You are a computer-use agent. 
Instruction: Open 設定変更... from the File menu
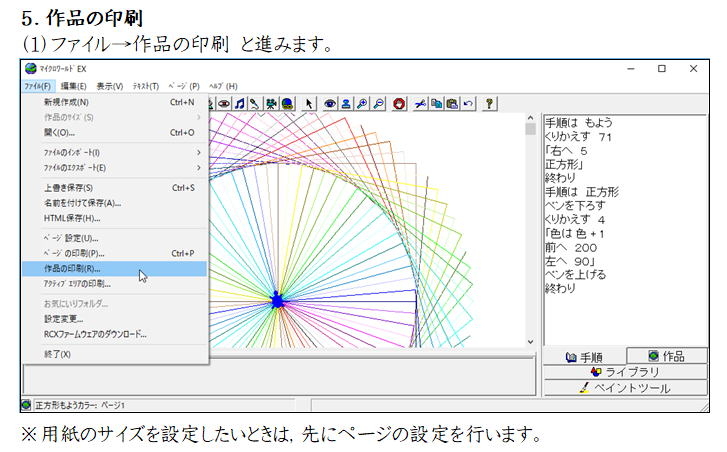115,319
